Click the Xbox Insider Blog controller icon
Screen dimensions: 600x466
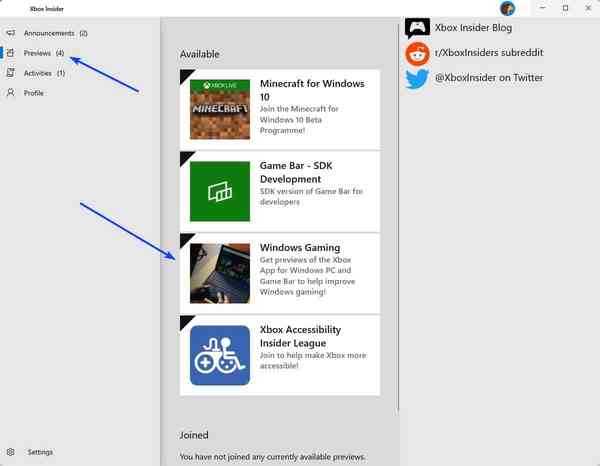(x=417, y=28)
